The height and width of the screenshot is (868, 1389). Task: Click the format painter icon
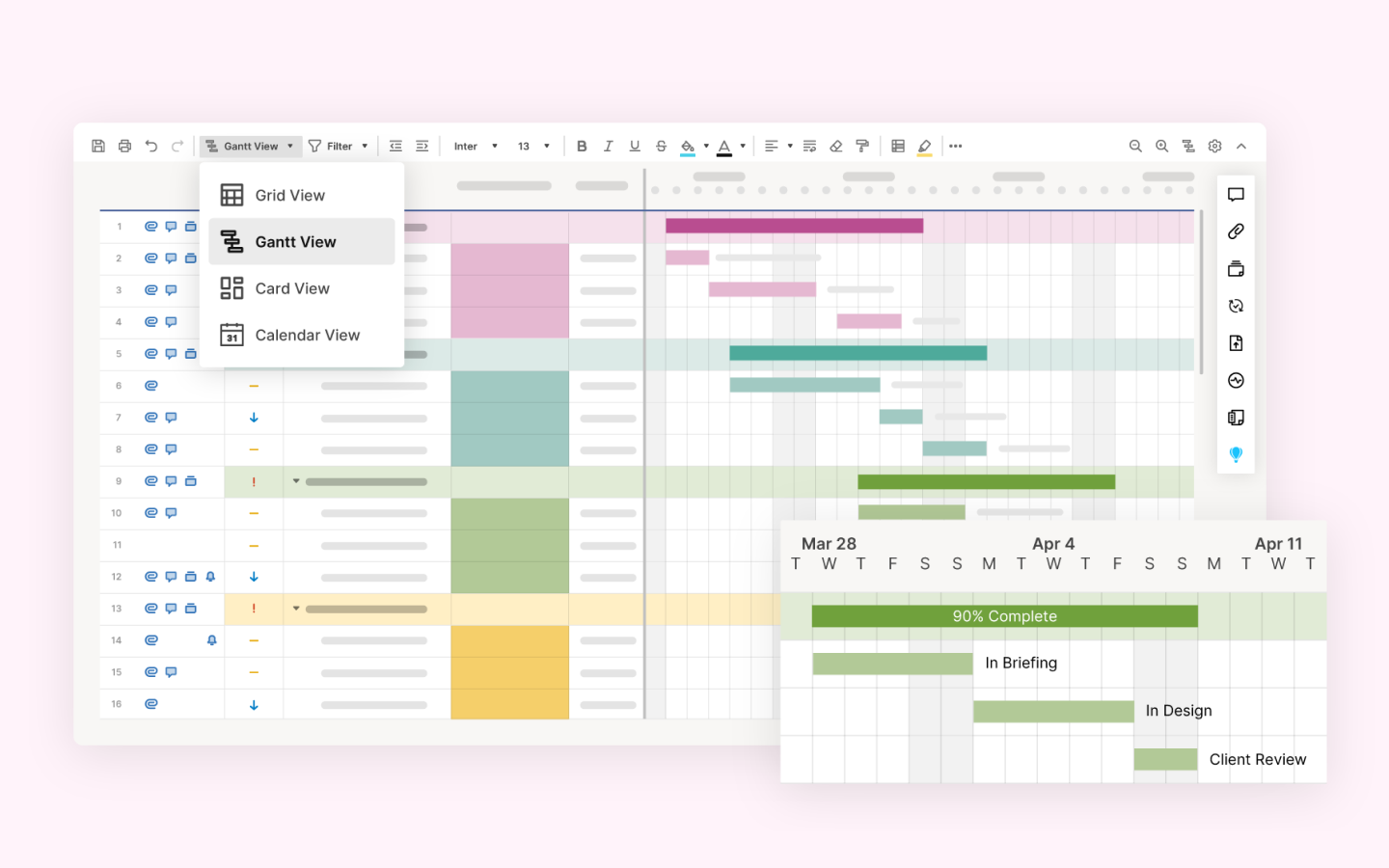click(861, 146)
